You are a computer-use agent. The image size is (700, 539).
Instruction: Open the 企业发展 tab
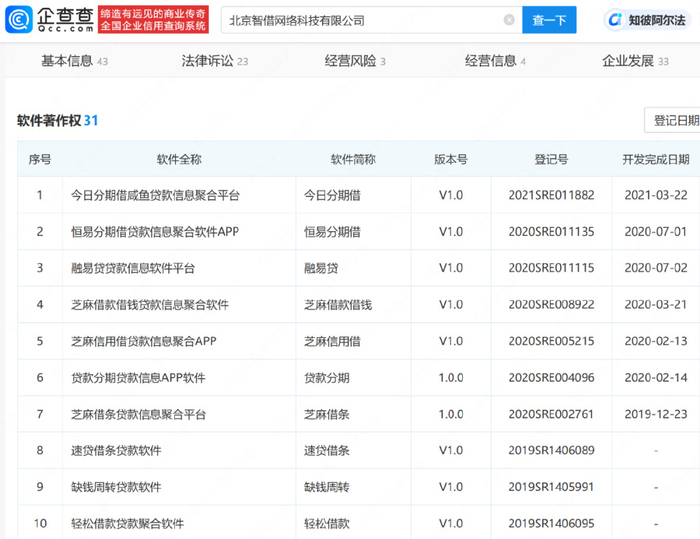tap(635, 60)
